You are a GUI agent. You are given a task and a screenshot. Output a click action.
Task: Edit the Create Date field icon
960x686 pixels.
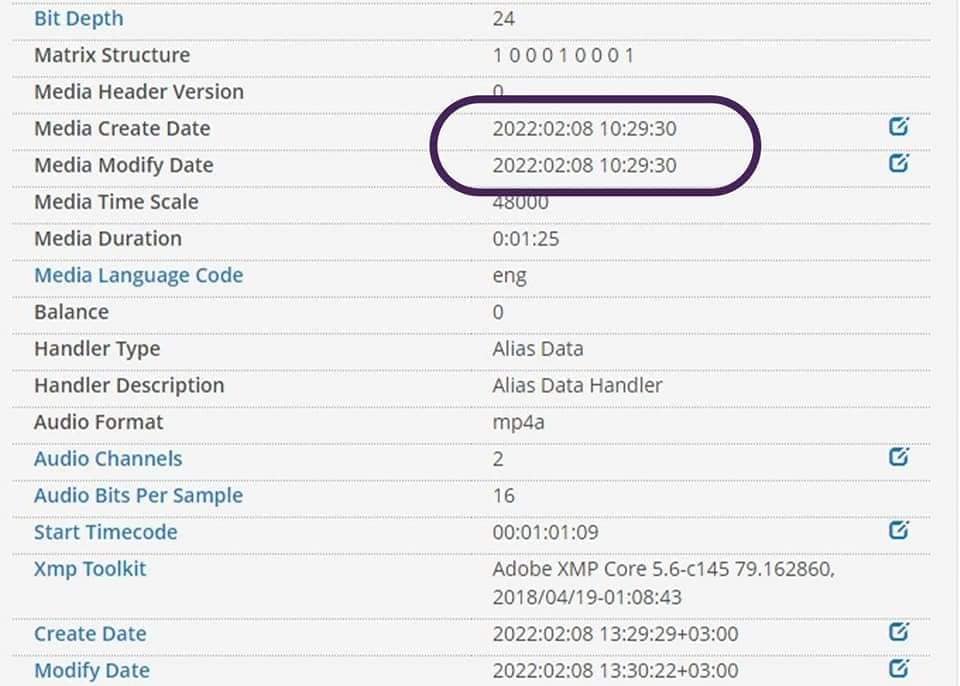898,632
